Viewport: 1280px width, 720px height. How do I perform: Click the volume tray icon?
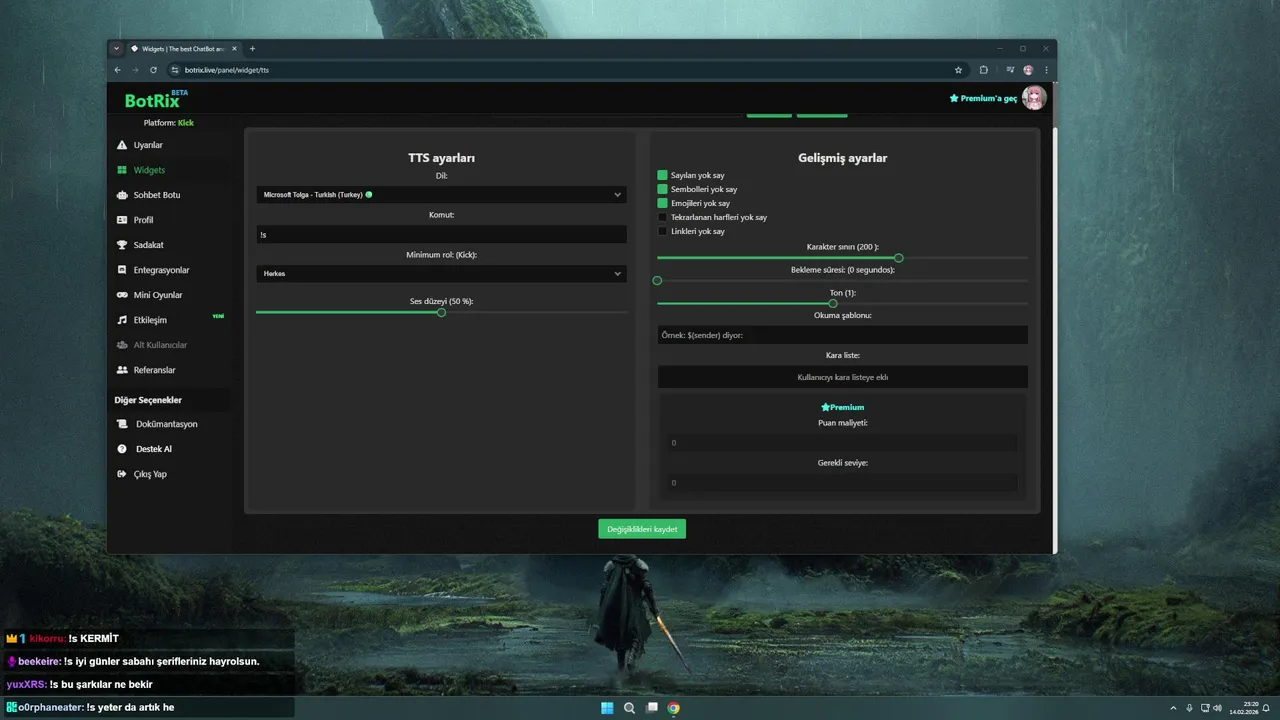coord(1217,708)
